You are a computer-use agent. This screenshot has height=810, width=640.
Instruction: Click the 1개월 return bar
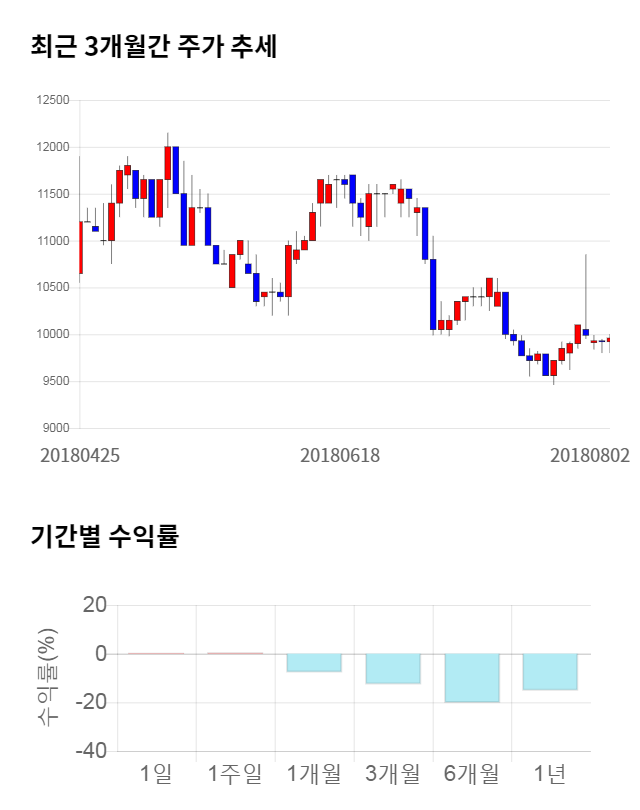tap(314, 662)
